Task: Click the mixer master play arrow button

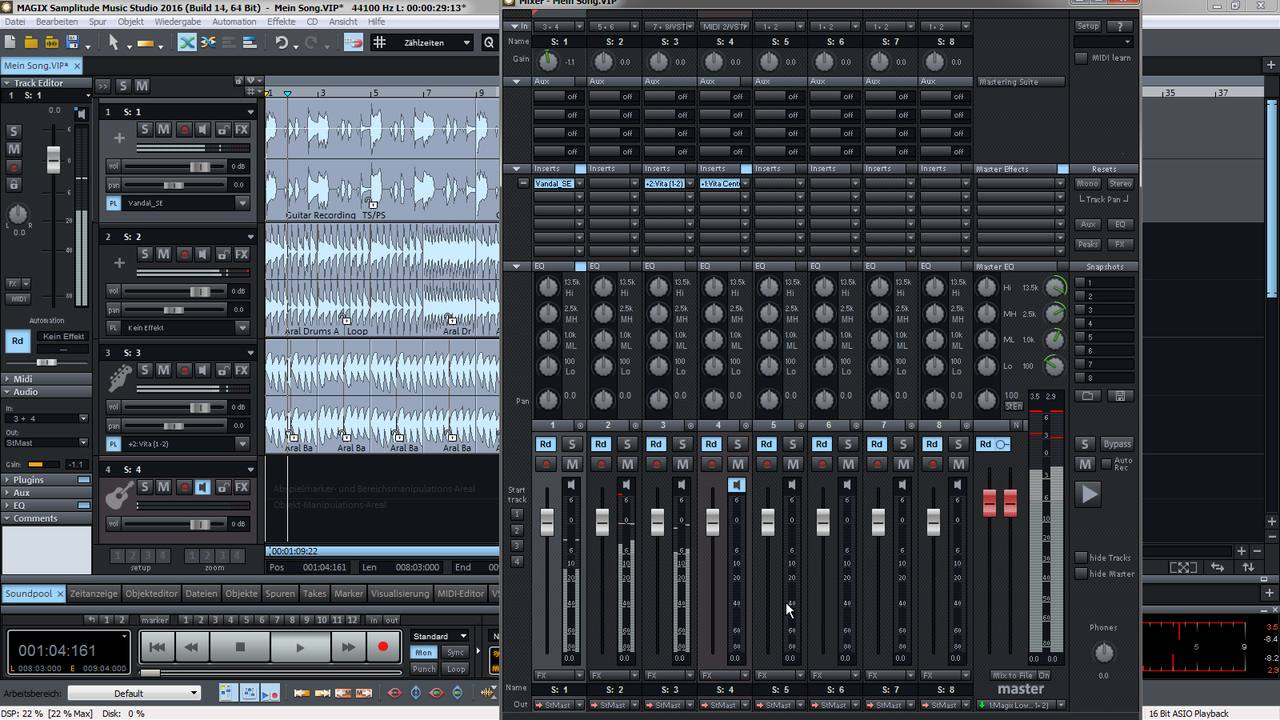Action: (x=1088, y=494)
